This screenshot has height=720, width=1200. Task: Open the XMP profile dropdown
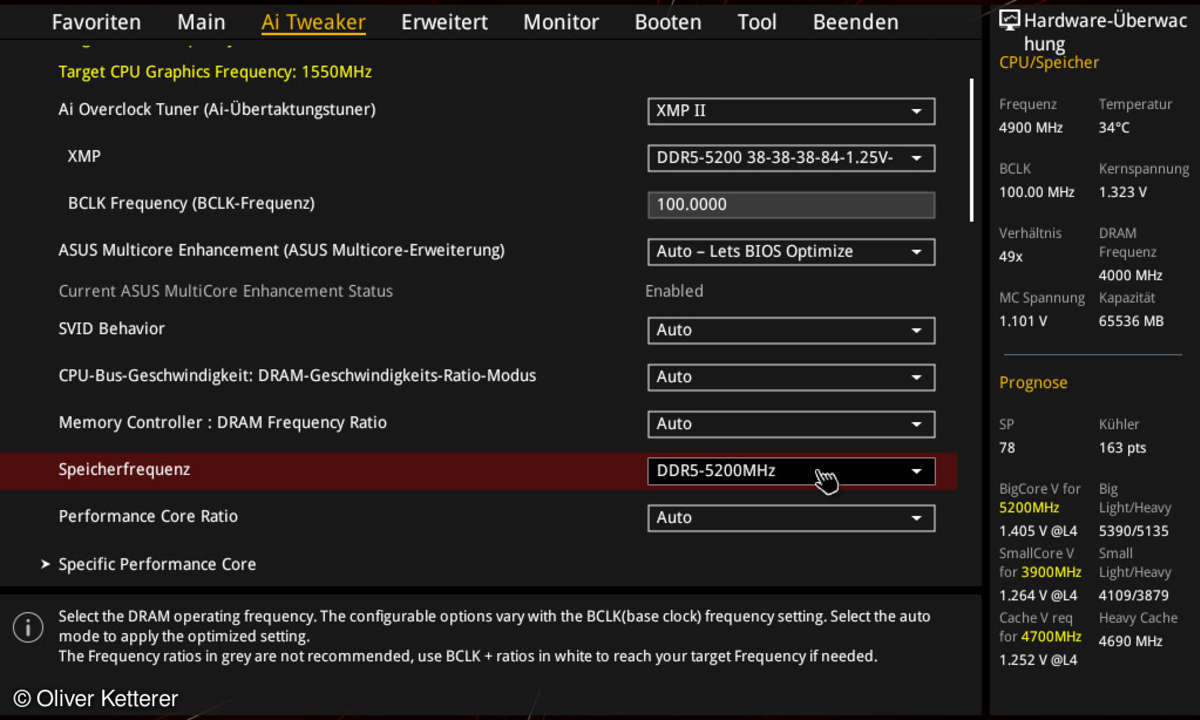(x=790, y=158)
